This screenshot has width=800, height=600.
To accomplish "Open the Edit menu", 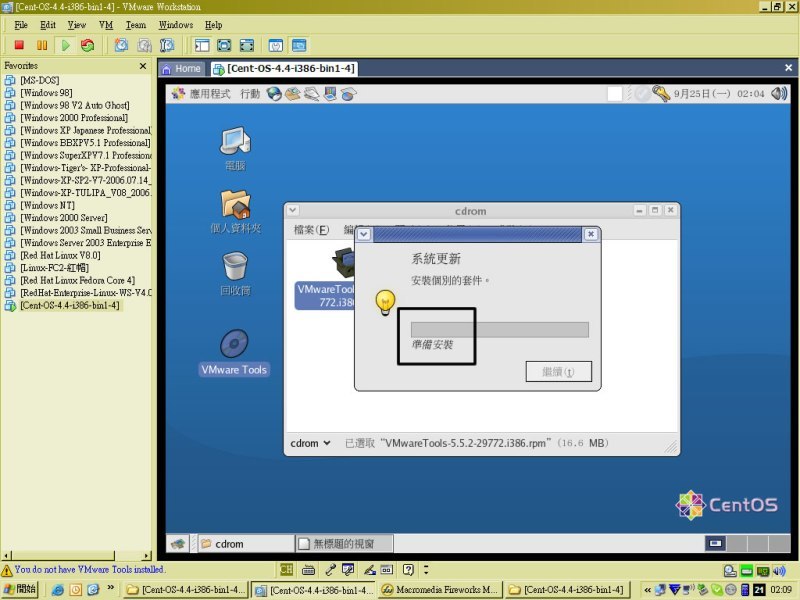I will 48,25.
